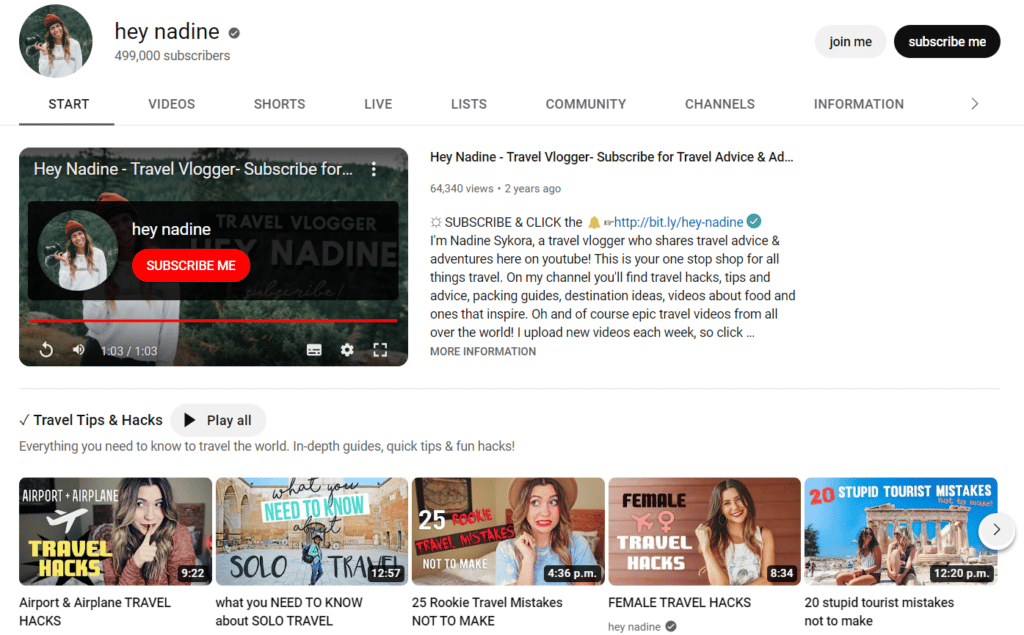Open the COMMUNITY tab
Viewport: 1024px width, 635px height.
click(586, 104)
